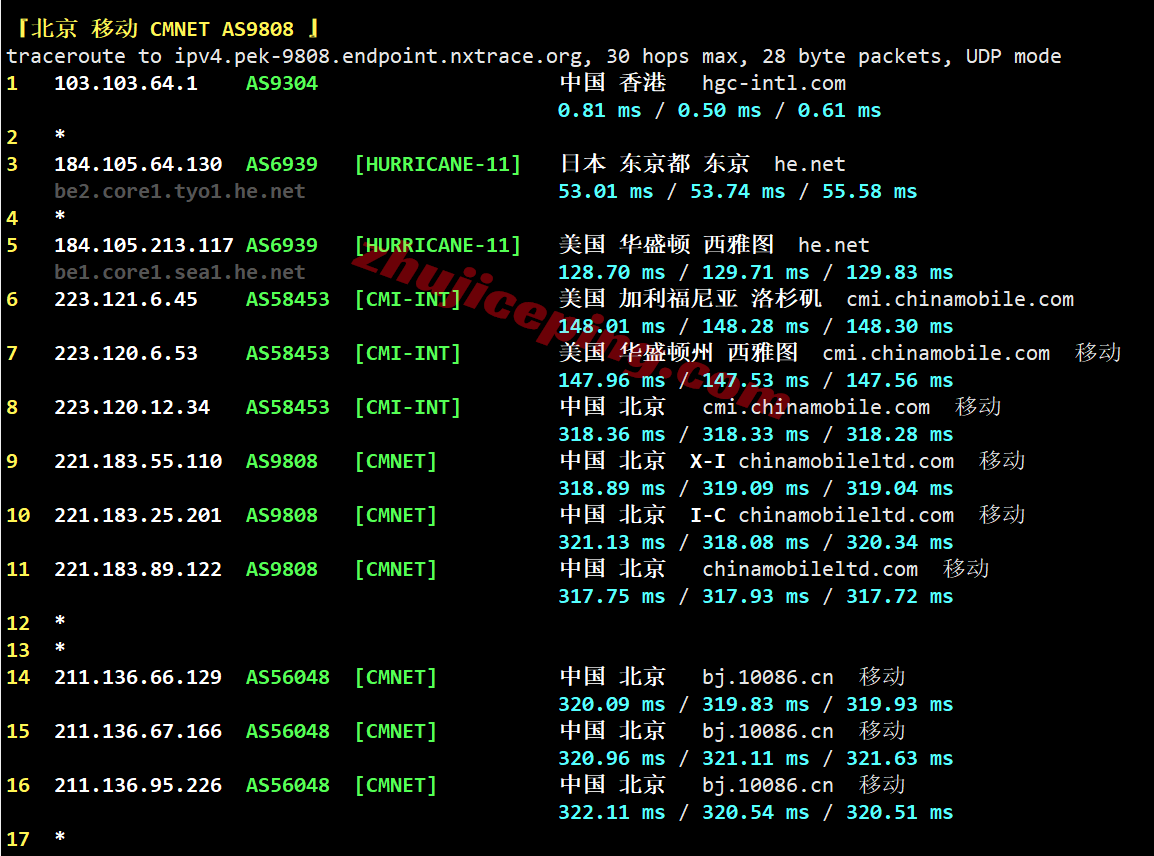The width and height of the screenshot is (1154, 856).
Task: Click latency 53.01 ms on hop 3
Action: pos(605,191)
